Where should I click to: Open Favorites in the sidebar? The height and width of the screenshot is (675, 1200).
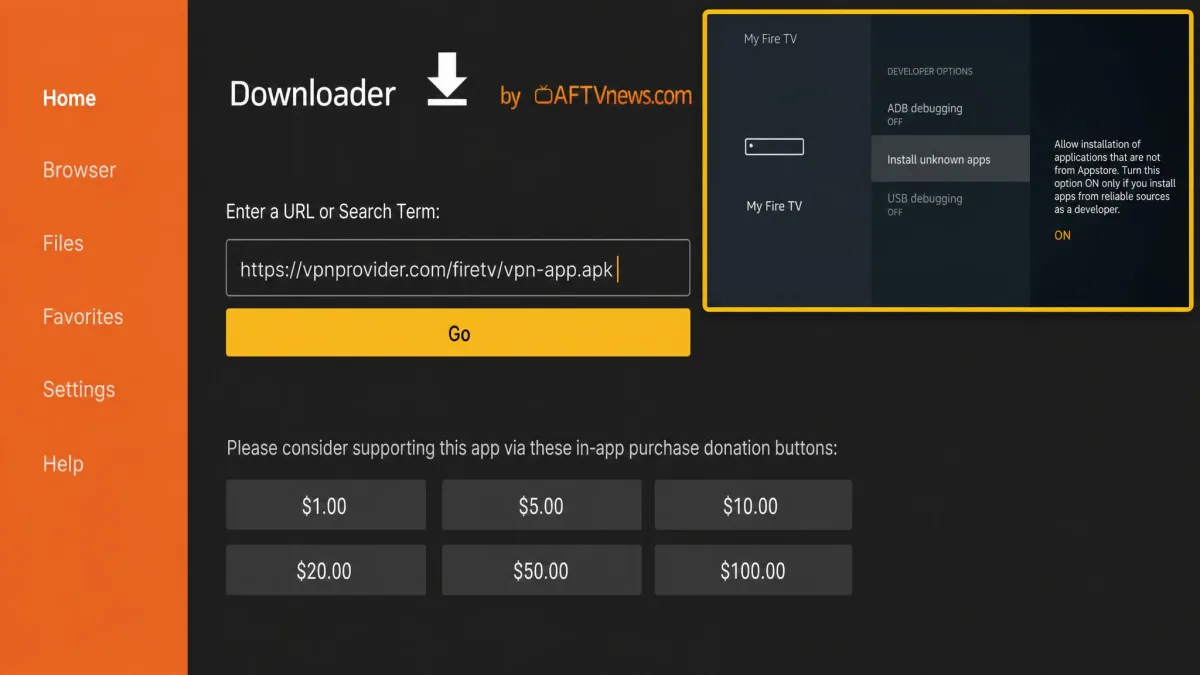pyautogui.click(x=83, y=317)
